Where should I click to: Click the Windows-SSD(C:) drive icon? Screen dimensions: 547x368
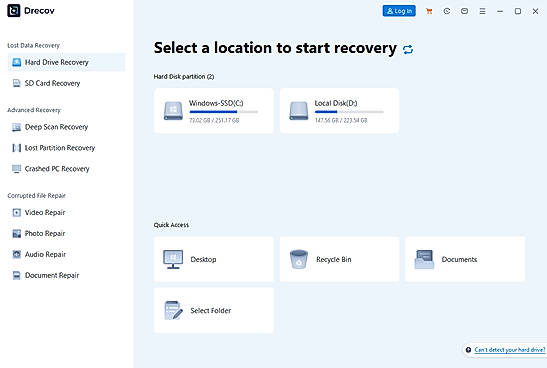tap(173, 111)
